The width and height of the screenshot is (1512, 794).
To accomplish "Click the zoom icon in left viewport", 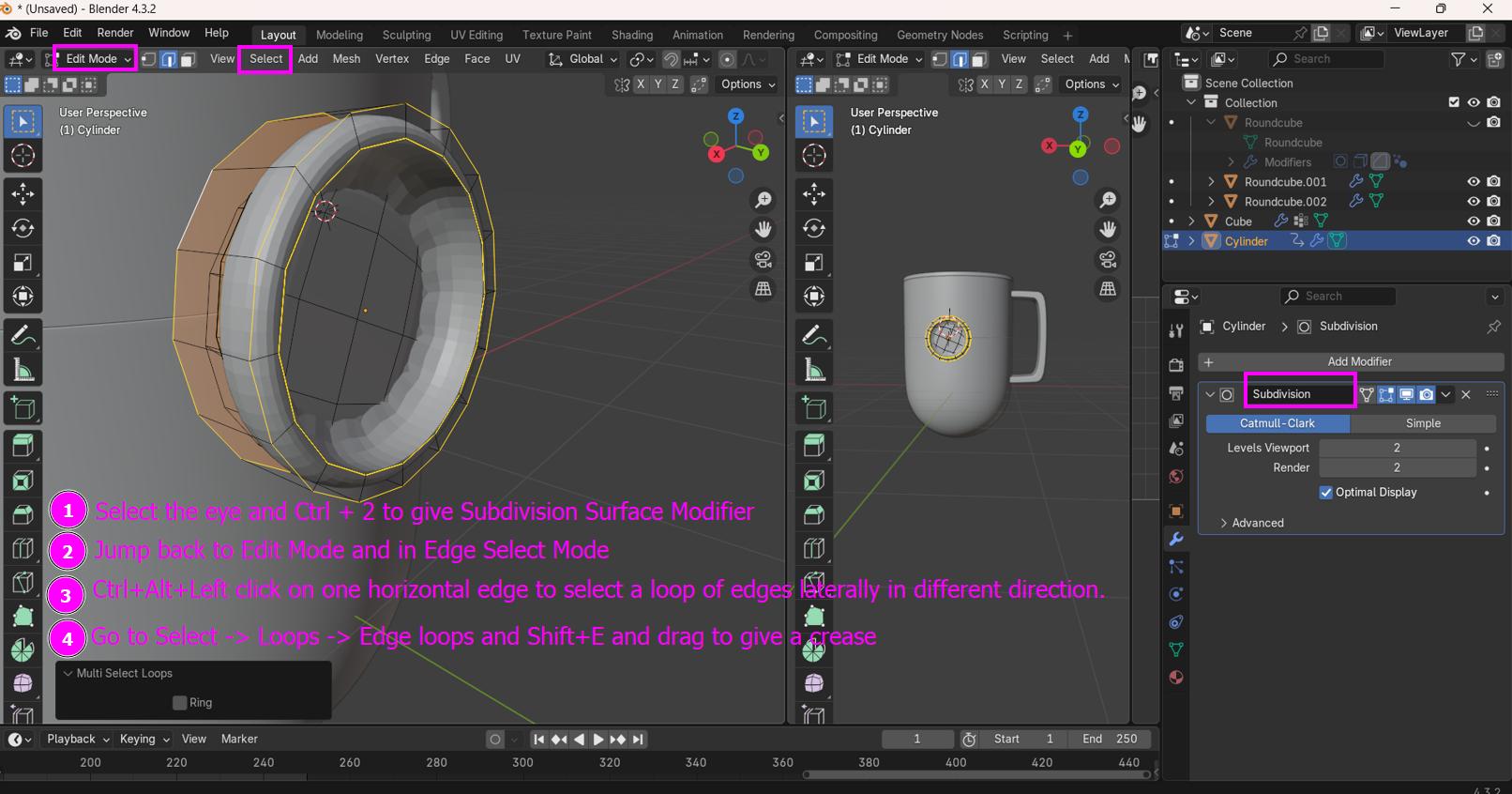I will pos(764,200).
